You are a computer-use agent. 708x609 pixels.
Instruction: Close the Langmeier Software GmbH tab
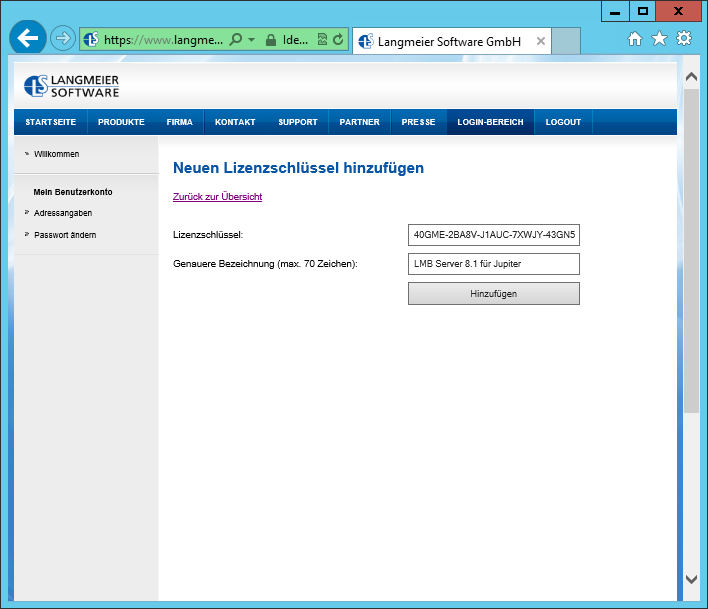coord(540,41)
